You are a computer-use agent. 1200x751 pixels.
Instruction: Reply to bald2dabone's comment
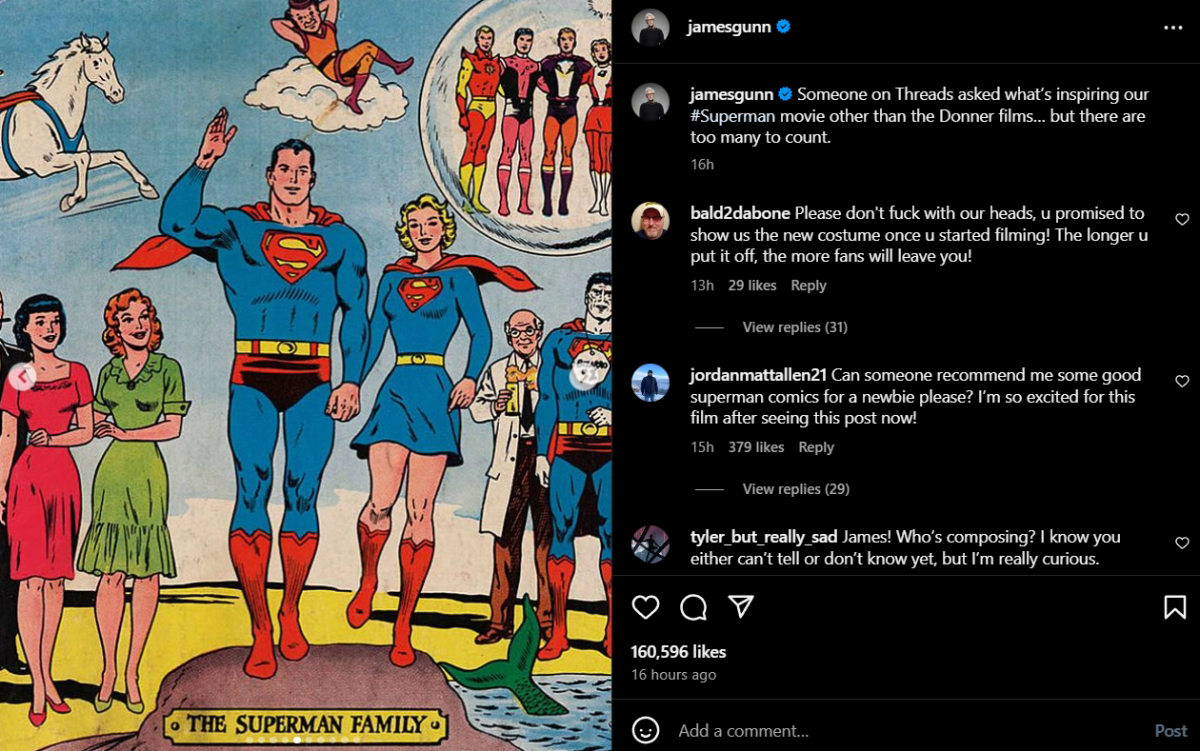[x=808, y=285]
